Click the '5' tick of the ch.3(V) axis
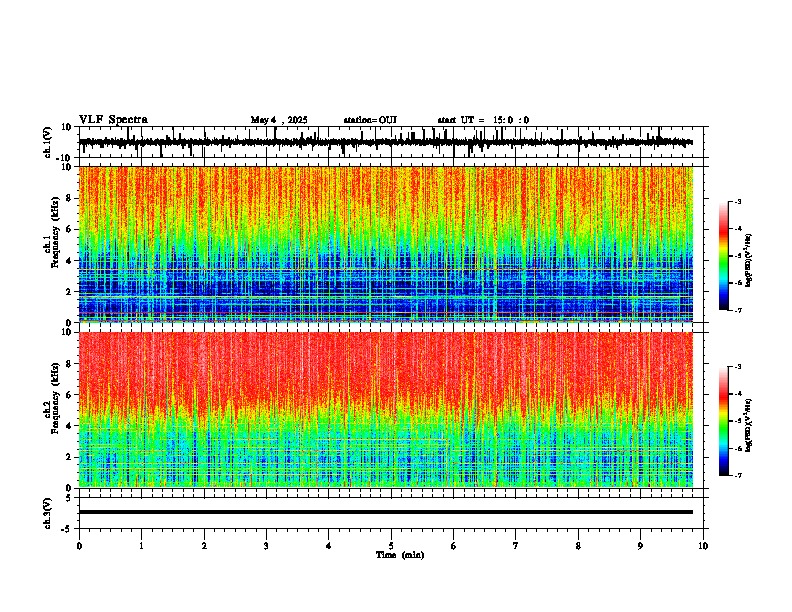 pyautogui.click(x=70, y=498)
